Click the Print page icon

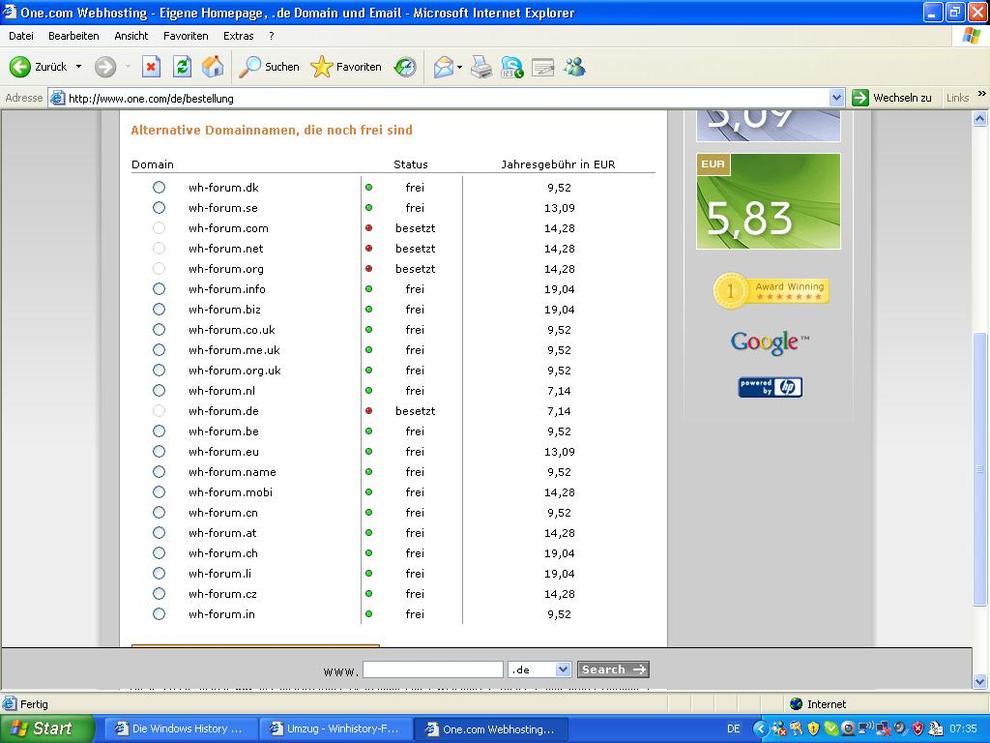(482, 67)
